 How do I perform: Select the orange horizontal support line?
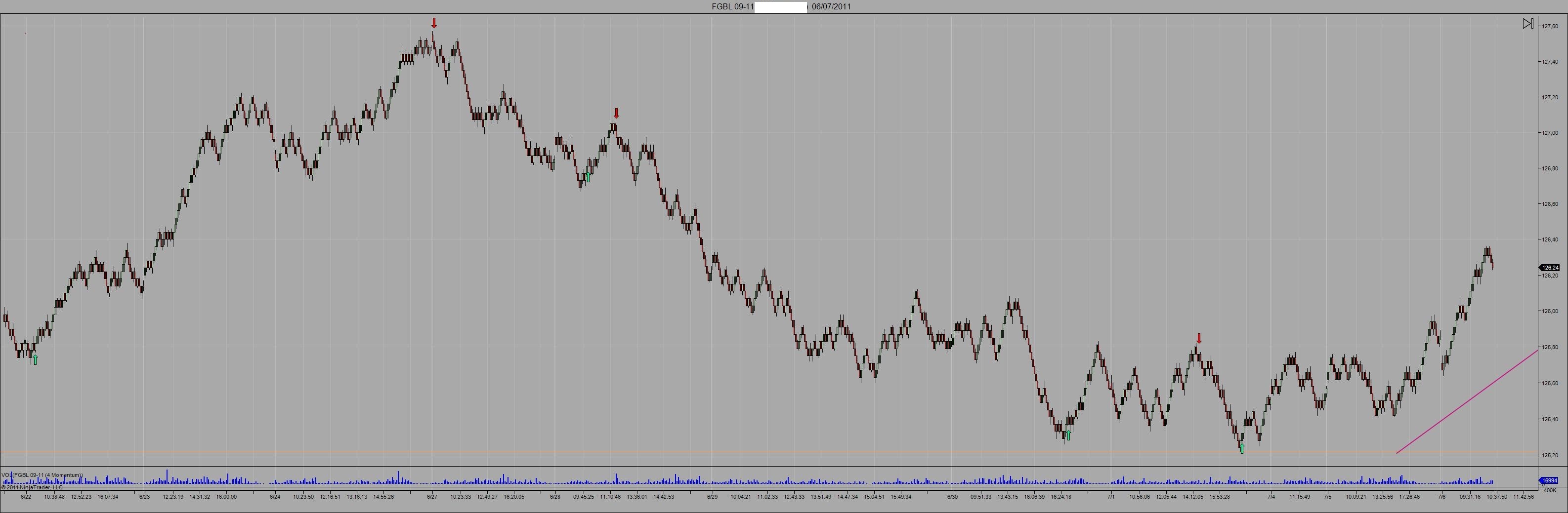pyautogui.click(x=769, y=452)
